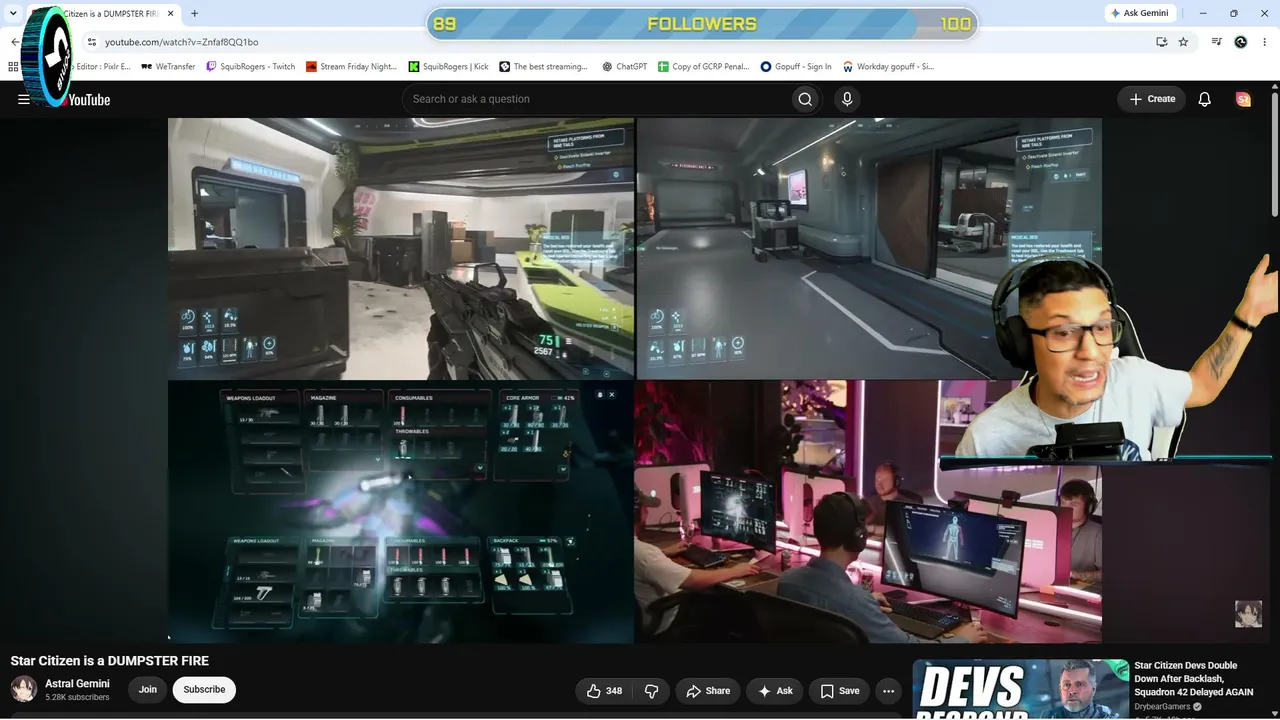1280x720 pixels.
Task: Like the video with thumbs up
Action: 605,691
